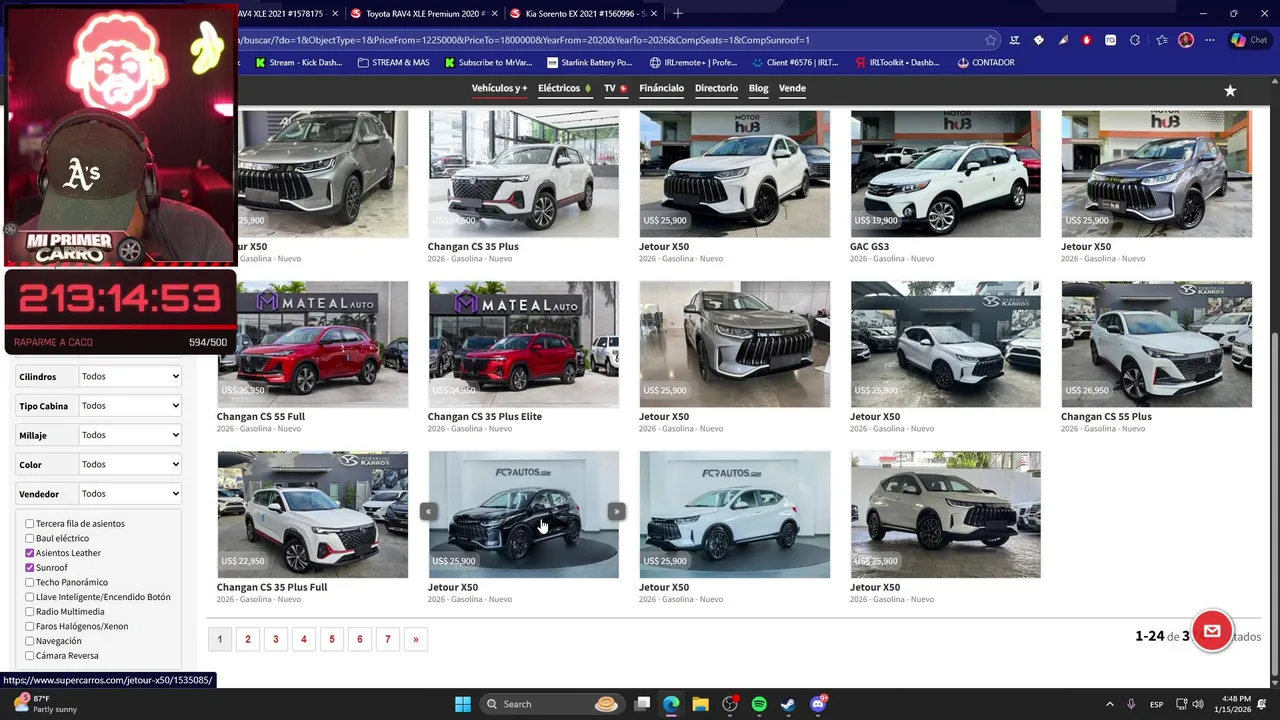
Task: Open Starlink Battery bookmark
Action: click(589, 62)
